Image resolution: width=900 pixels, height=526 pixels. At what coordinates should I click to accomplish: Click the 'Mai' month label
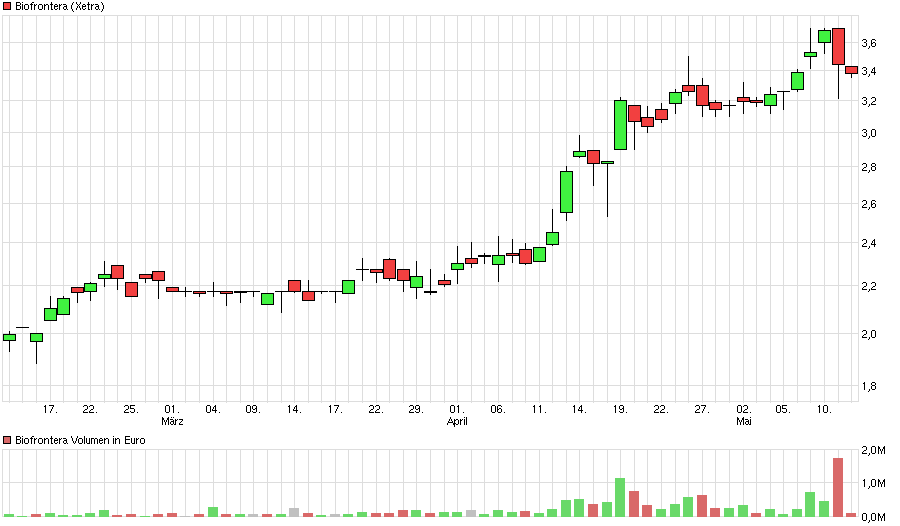click(744, 421)
